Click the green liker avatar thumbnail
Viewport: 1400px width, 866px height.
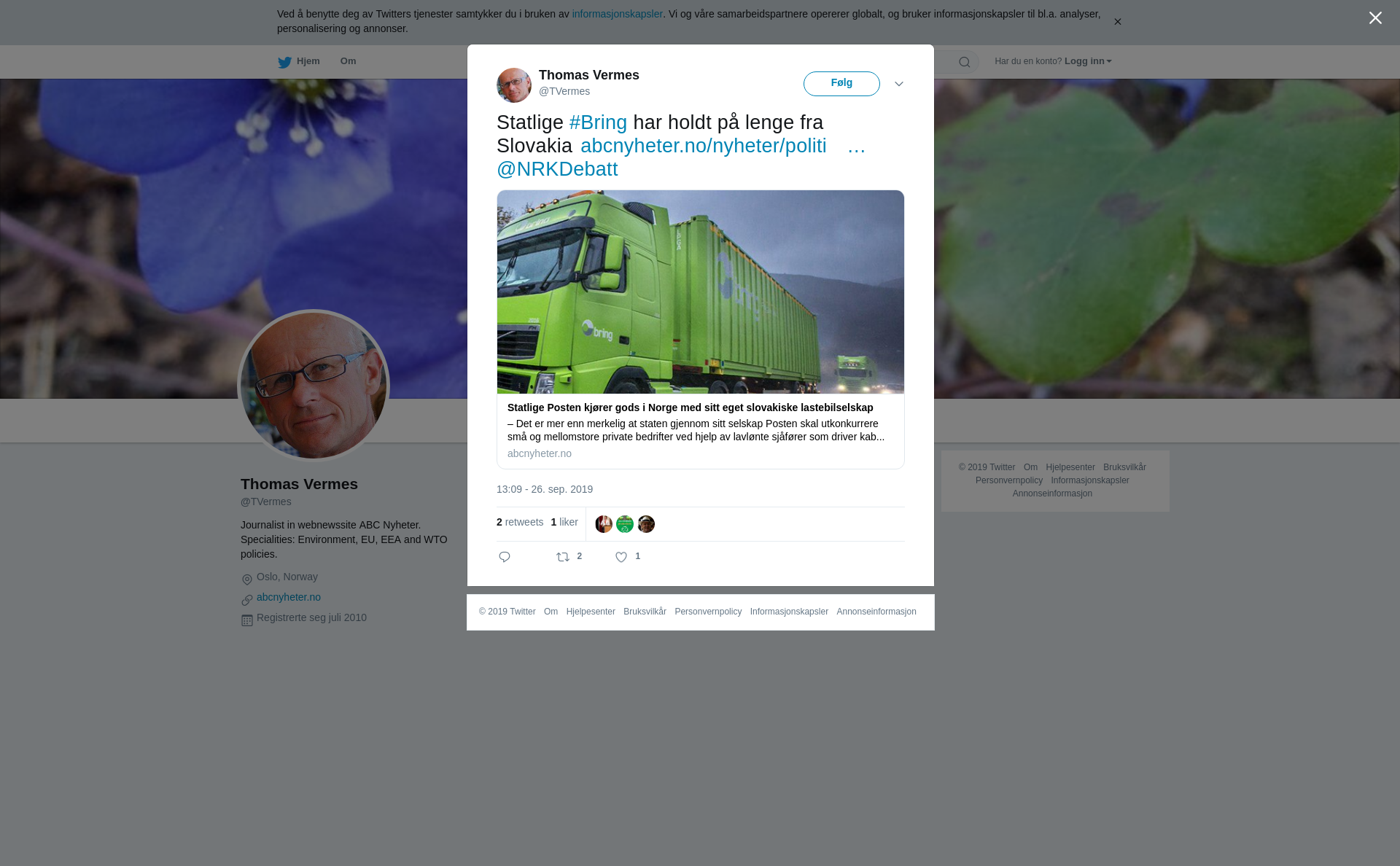click(625, 524)
